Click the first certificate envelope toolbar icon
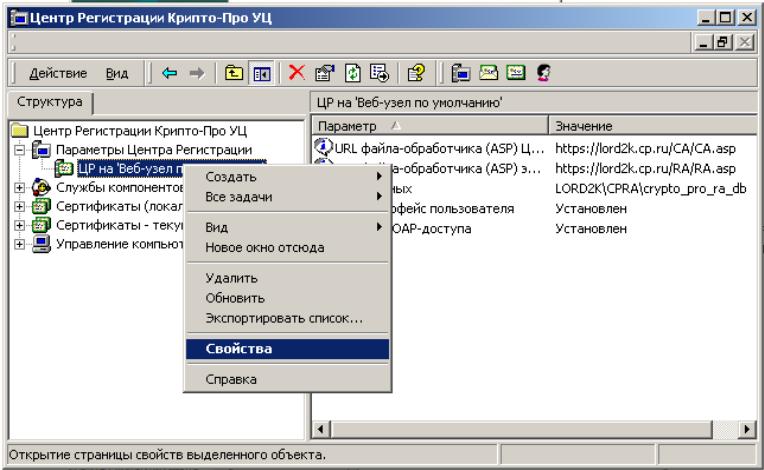 [x=488, y=73]
